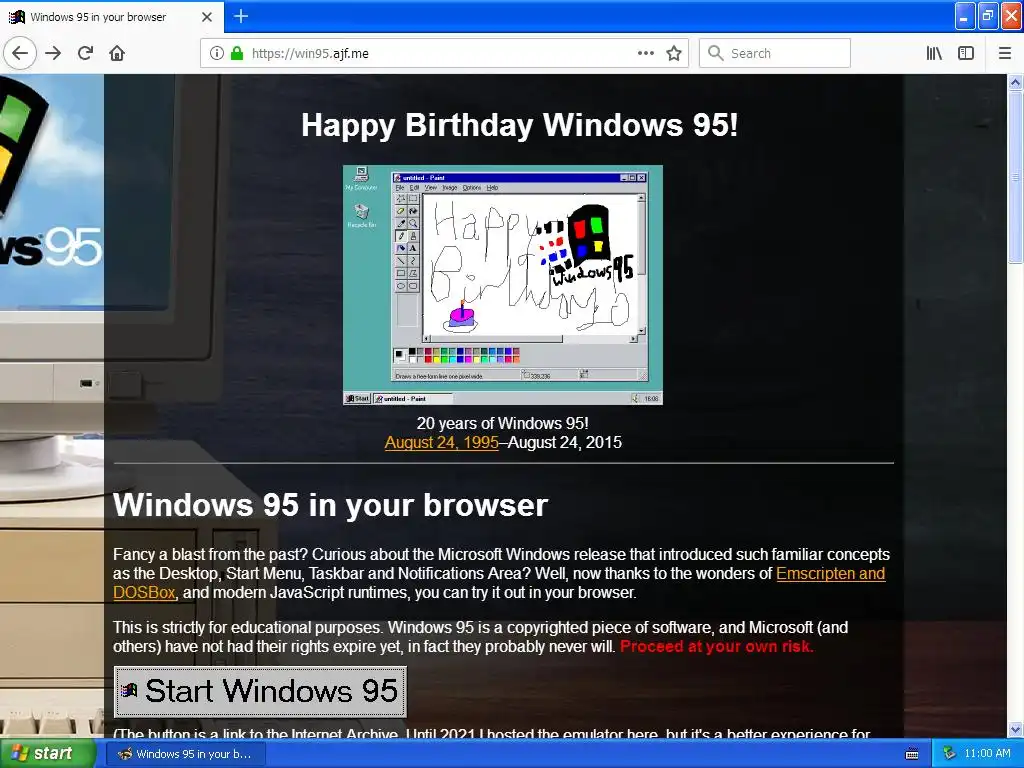Viewport: 1024px width, 768px height.
Task: Click scrollbar down arrow at page bottom
Action: [1015, 729]
